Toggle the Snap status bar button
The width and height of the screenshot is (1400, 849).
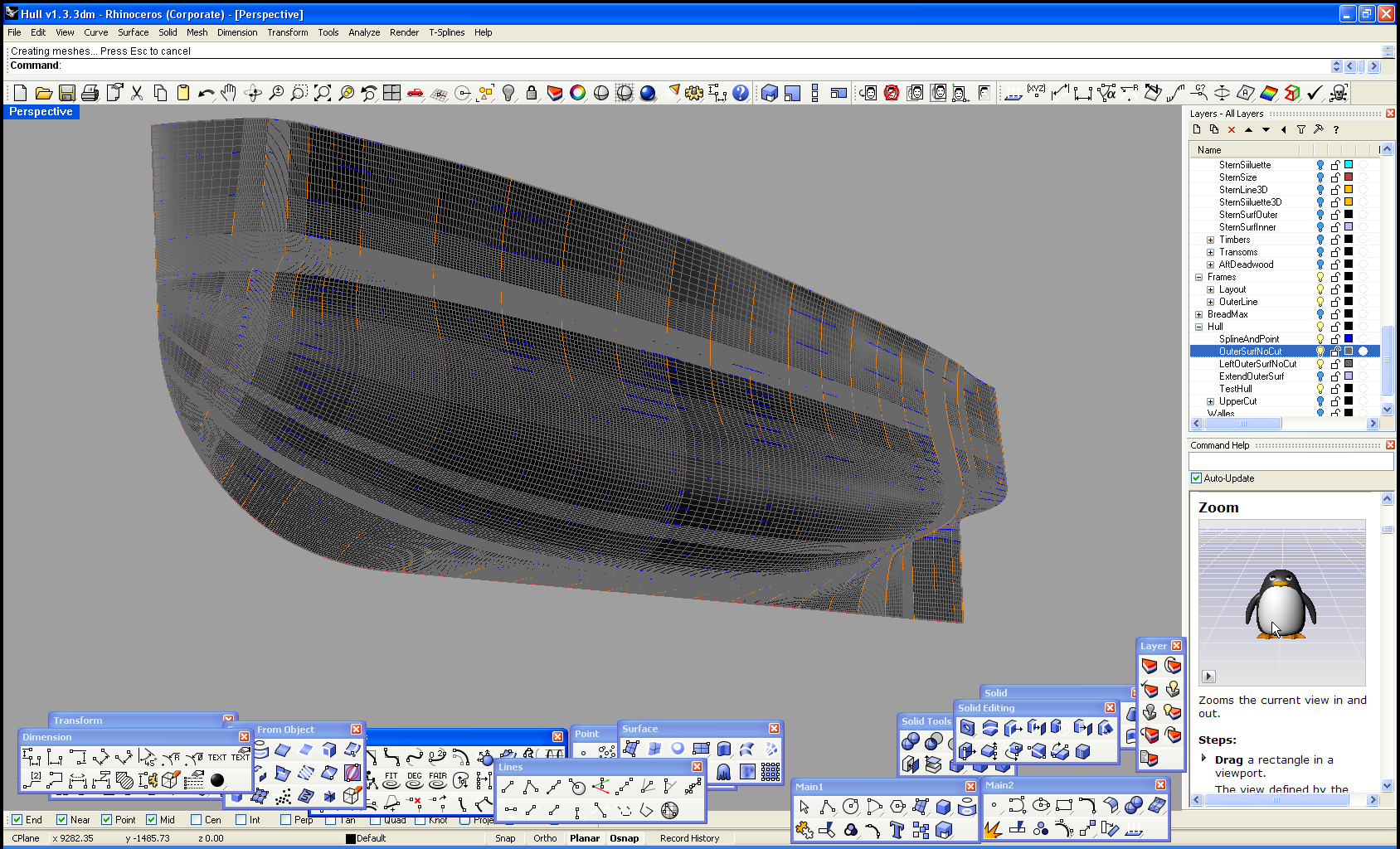pyautogui.click(x=505, y=838)
